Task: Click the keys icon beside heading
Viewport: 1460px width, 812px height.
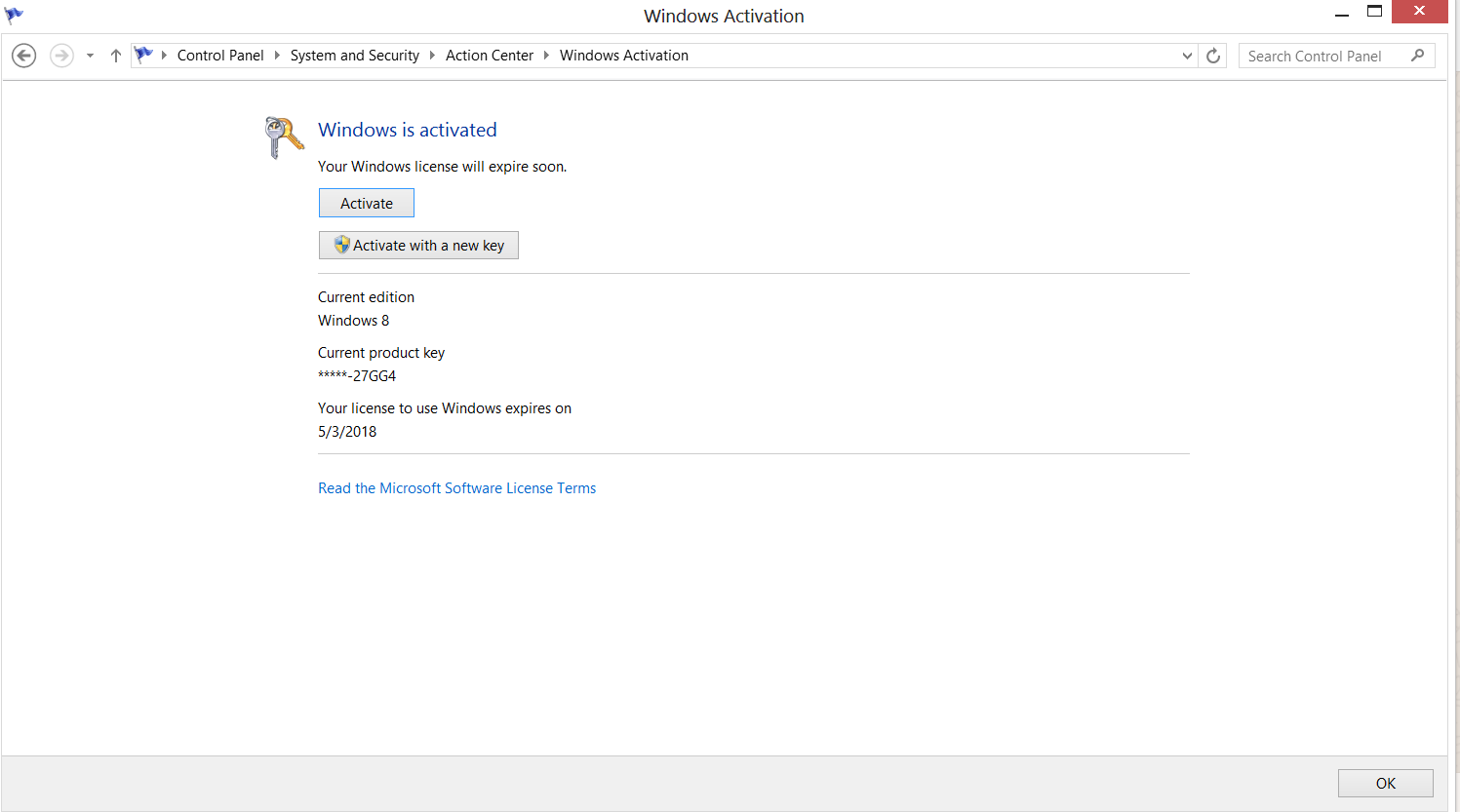Action: pyautogui.click(x=284, y=137)
